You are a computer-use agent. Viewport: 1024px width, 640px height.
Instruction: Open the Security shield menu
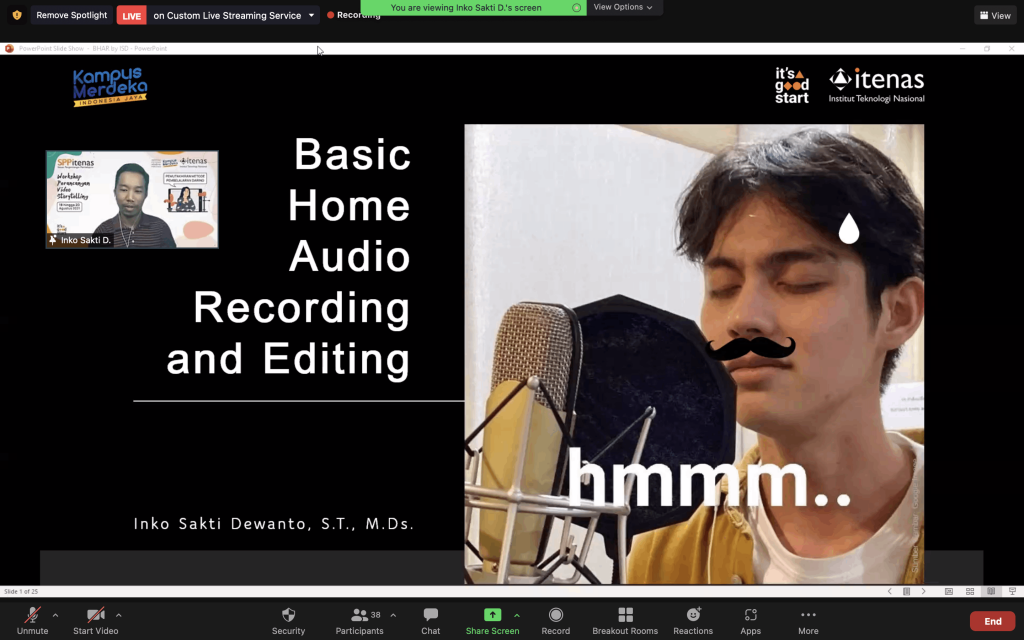[x=288, y=619]
